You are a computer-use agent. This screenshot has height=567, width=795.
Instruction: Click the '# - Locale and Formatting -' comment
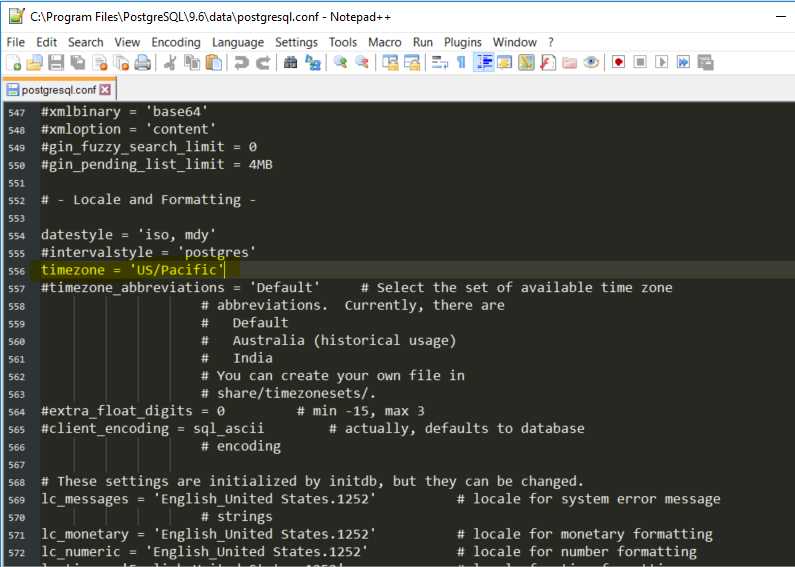pyautogui.click(x=149, y=199)
